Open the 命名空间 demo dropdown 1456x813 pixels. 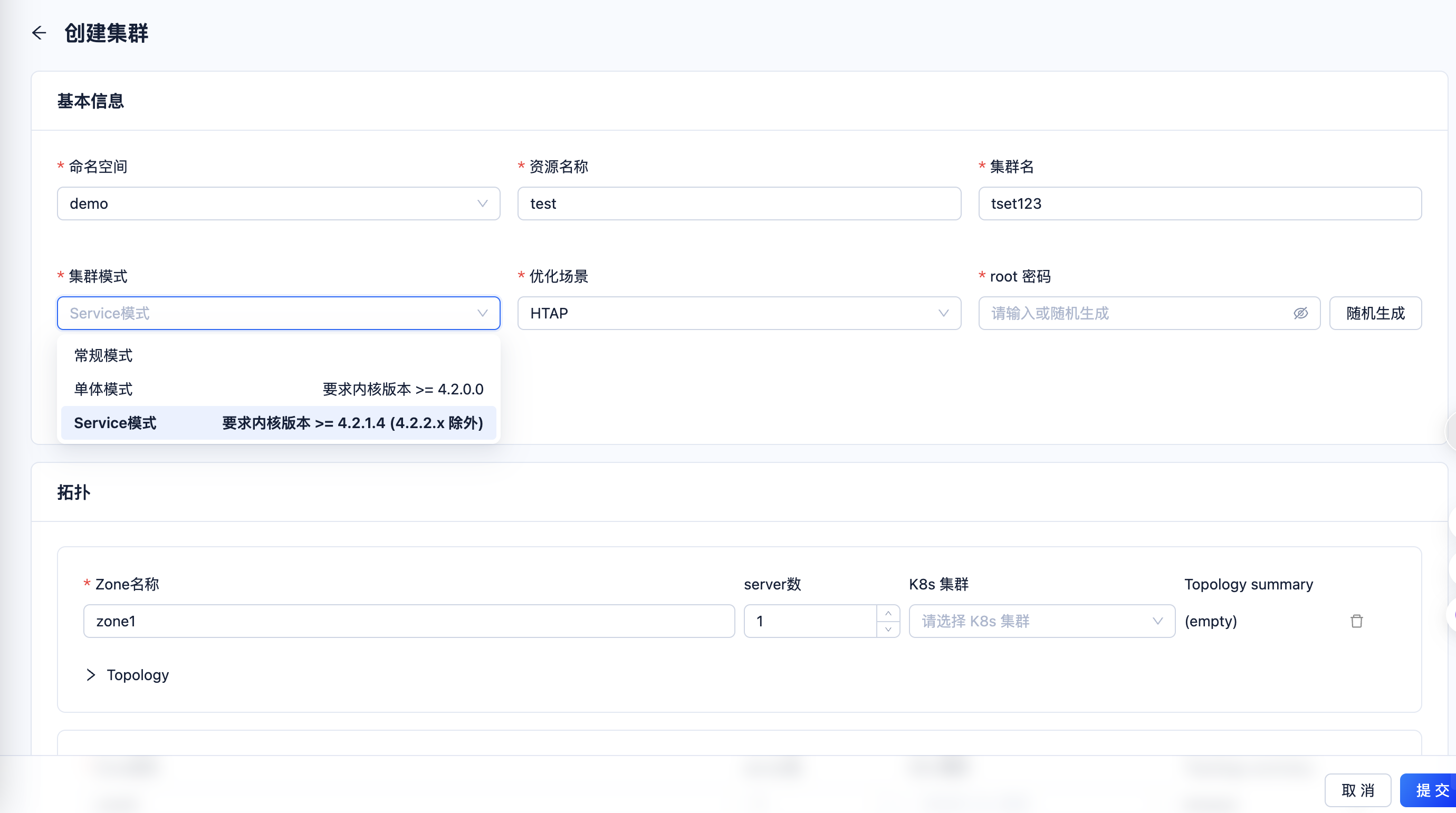[x=278, y=204]
